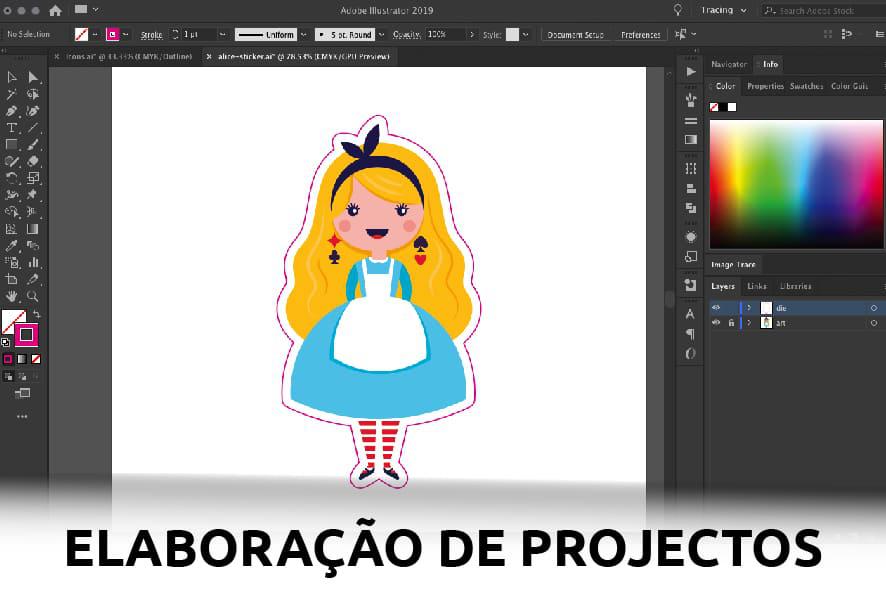Pick the Direct Selection tool
886x591 pixels.
click(33, 77)
